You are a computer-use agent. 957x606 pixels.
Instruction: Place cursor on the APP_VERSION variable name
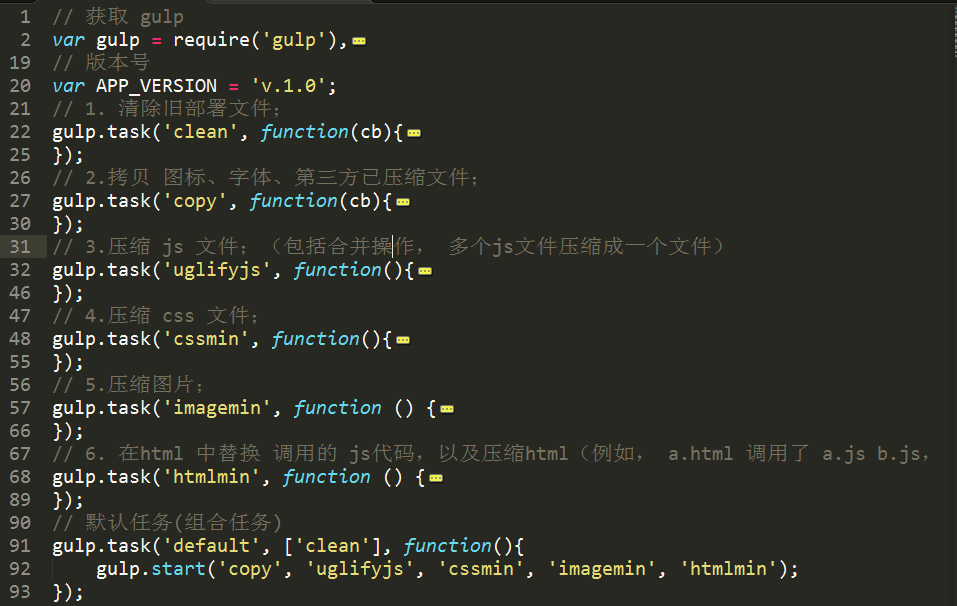[x=156, y=86]
